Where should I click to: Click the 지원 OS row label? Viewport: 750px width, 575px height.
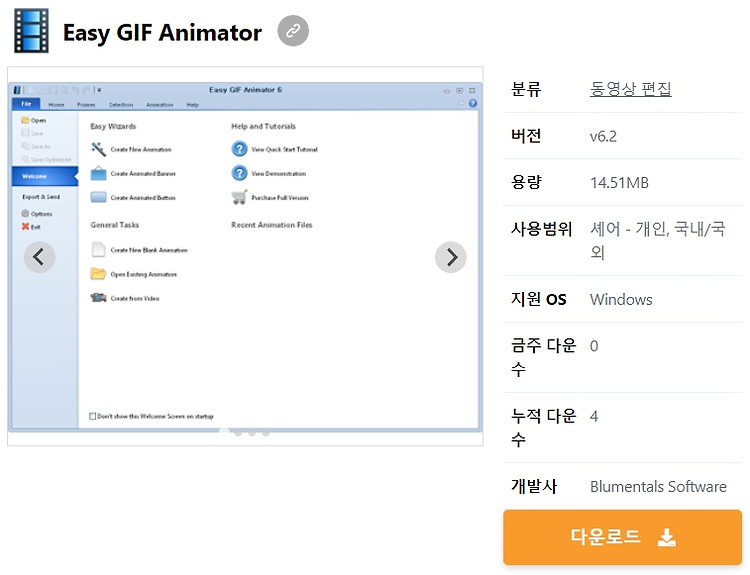click(x=539, y=299)
